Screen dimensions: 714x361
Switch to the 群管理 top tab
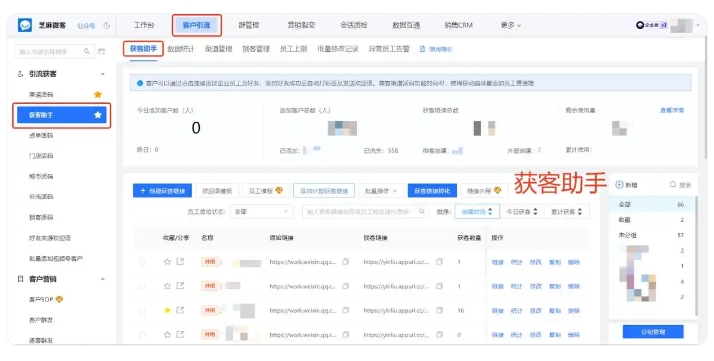click(249, 25)
